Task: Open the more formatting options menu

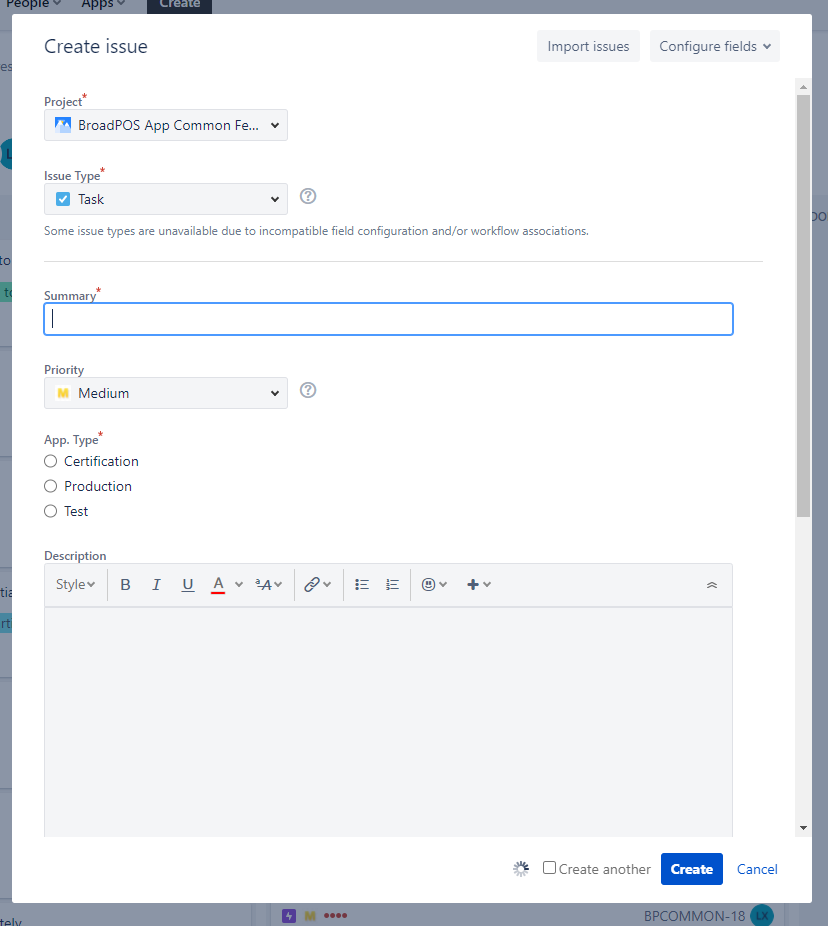Action: pyautogui.click(x=269, y=585)
